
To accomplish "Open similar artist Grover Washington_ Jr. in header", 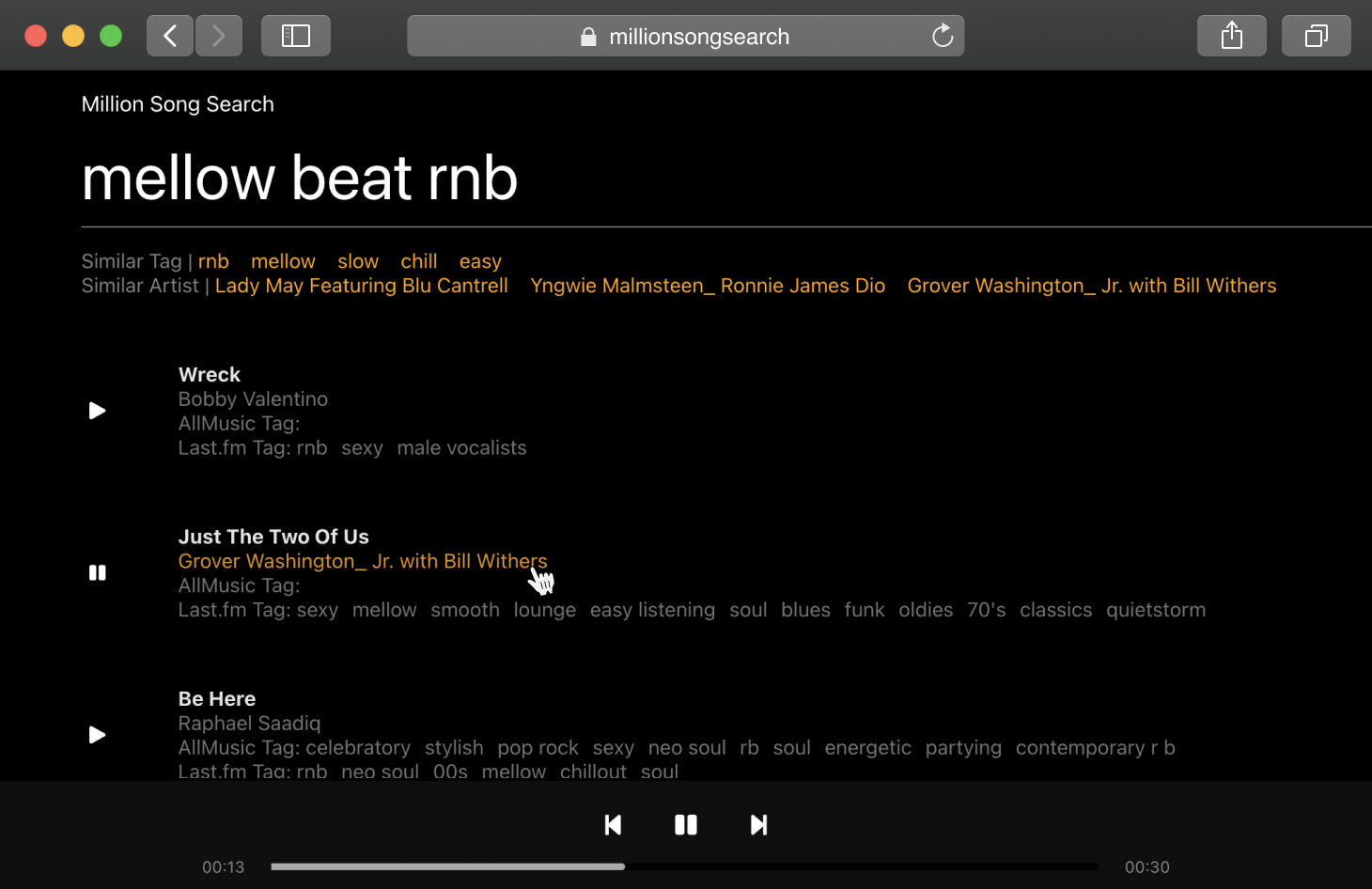I will coord(1092,286).
